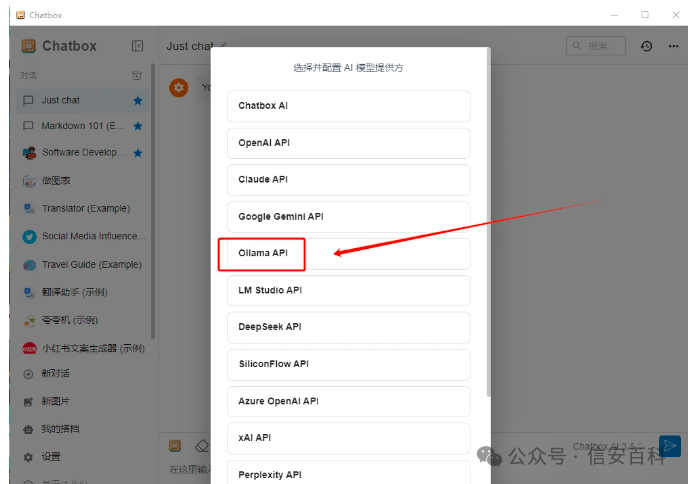Click the Chatbox icon in input toolbar
The height and width of the screenshot is (484, 688).
(x=175, y=446)
